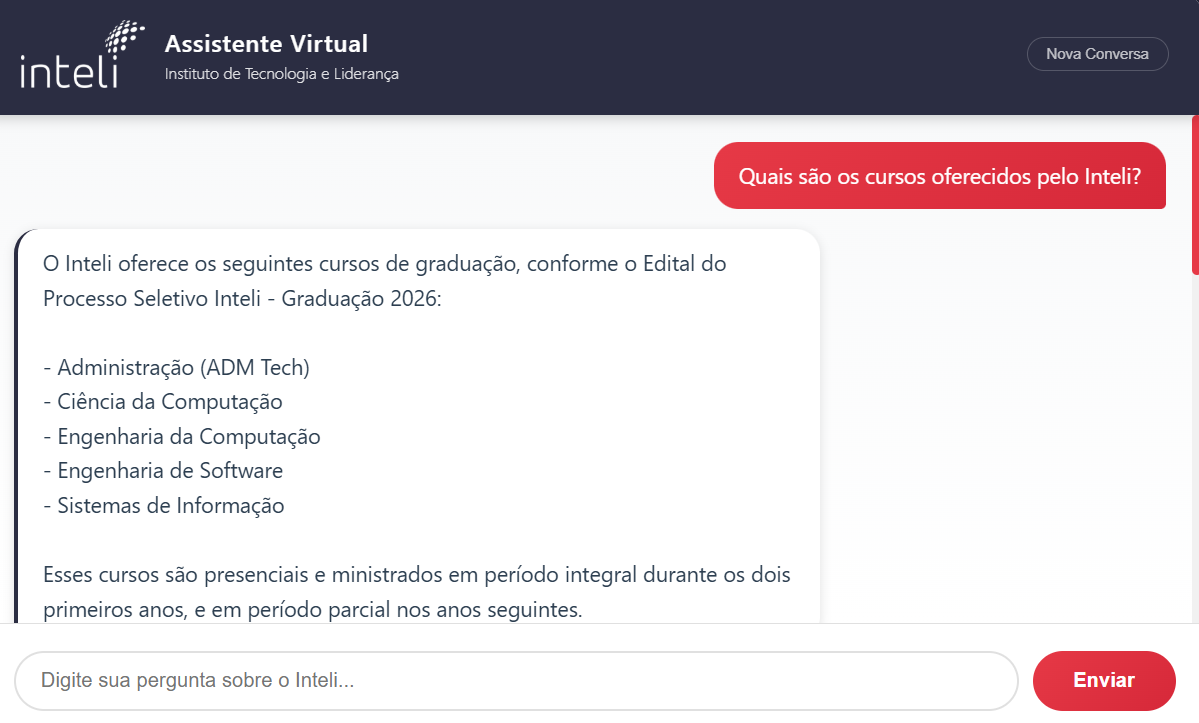
Task: Open a new chat via Nova Conversa
Action: point(1097,54)
